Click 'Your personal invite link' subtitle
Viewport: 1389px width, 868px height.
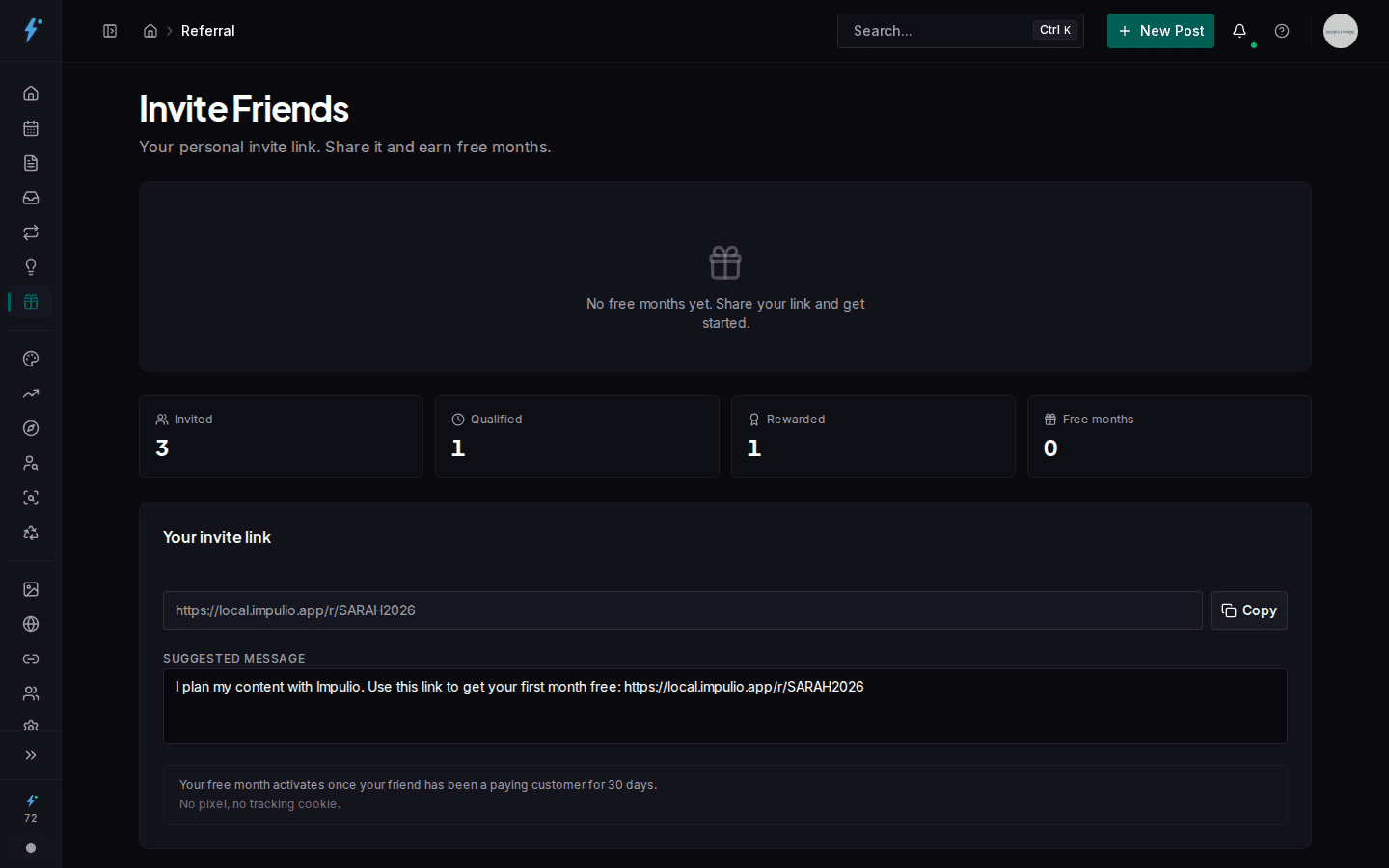(x=345, y=147)
